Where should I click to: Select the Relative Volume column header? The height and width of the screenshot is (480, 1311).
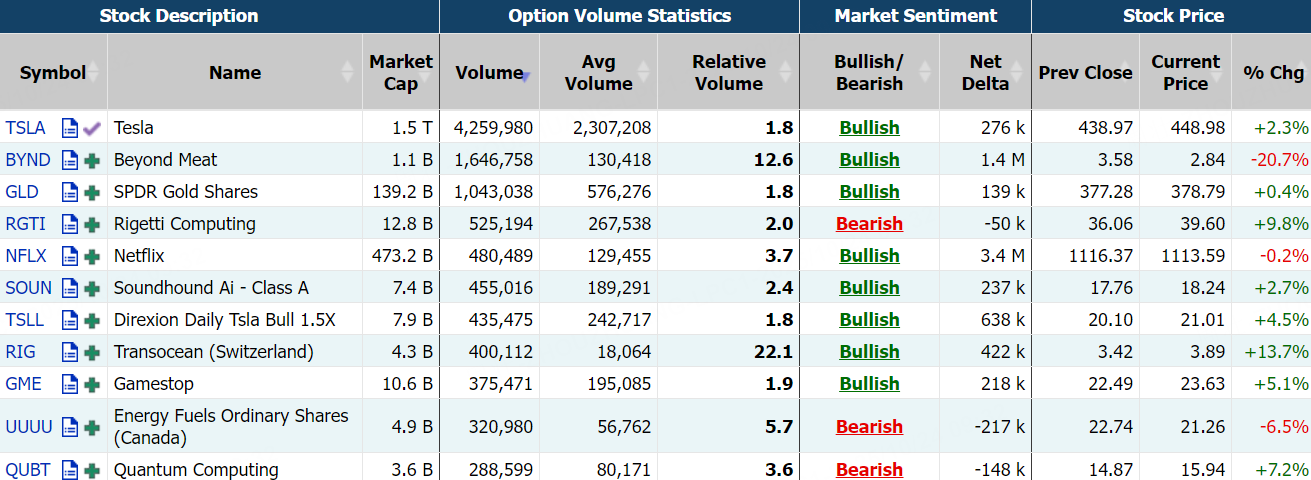(x=728, y=72)
